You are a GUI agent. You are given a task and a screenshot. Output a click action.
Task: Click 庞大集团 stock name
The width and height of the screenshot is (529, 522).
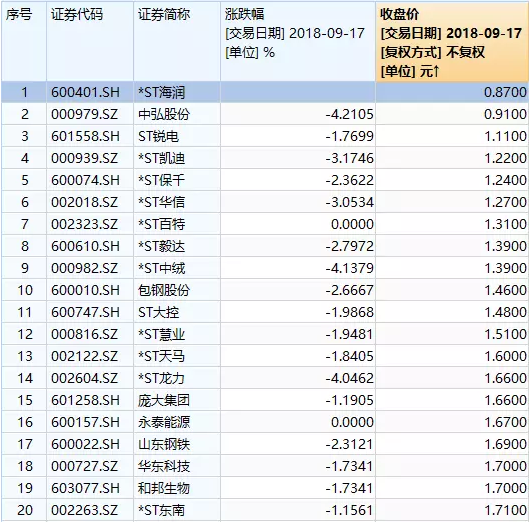(x=164, y=400)
